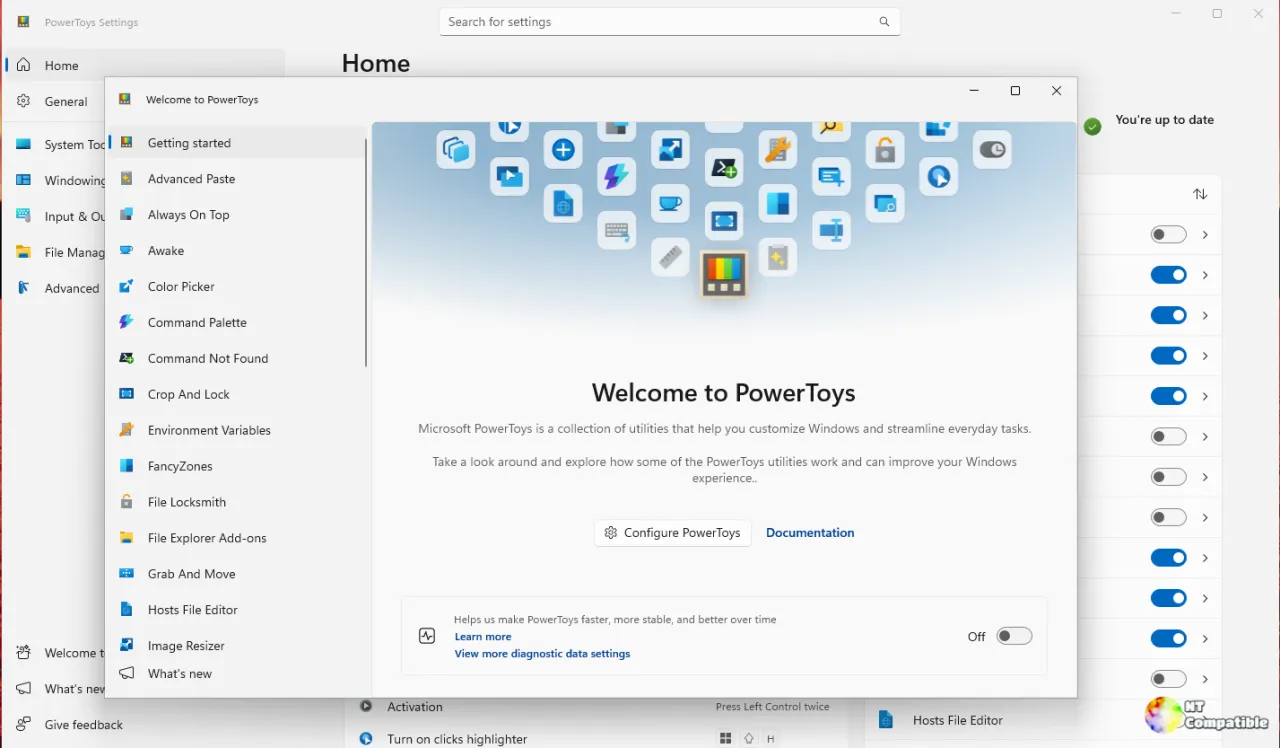This screenshot has width=1280, height=748.
Task: Open the Documentation link
Action: pos(810,533)
